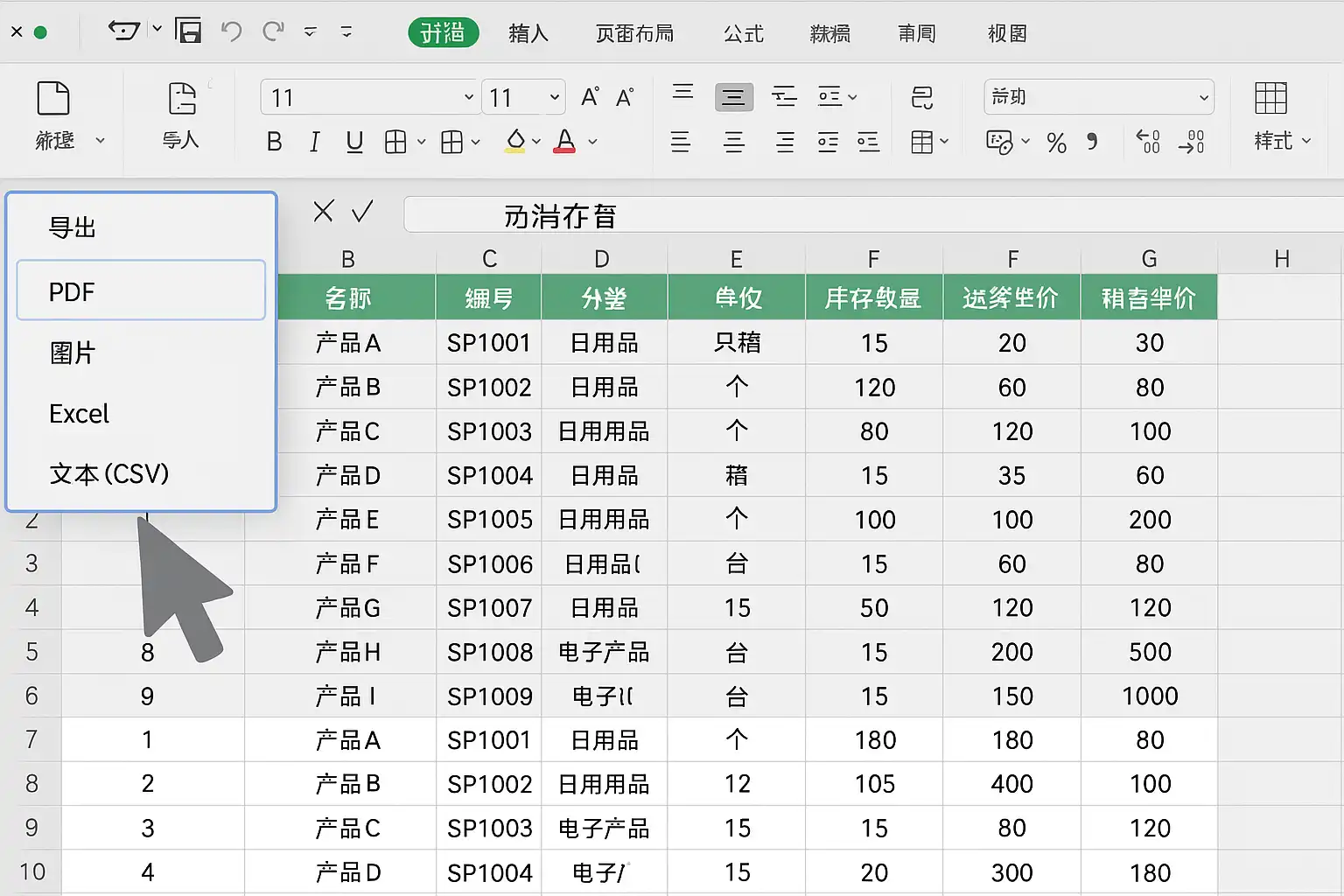The image size is (1344, 896).
Task: Expand the font size dropdown
Action: (554, 97)
